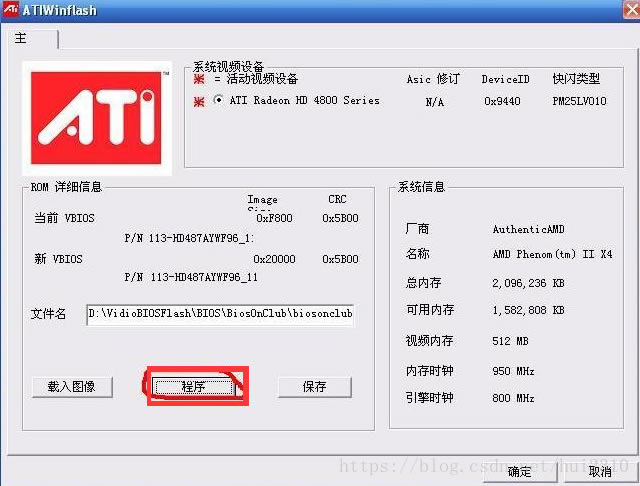Click the large ATI logo image
Screen dimensions: 640x486
(97, 118)
